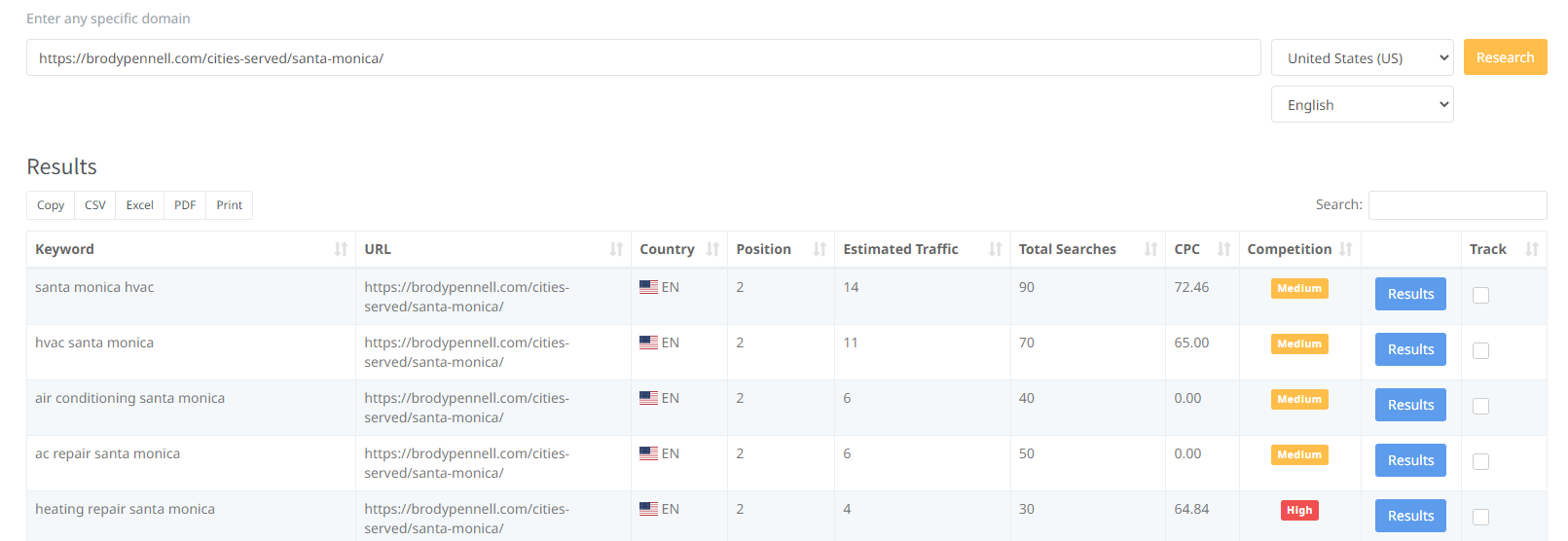Check Track box for santa monica hvac
Image resolution: width=1568 pixels, height=541 pixels.
[x=1480, y=295]
